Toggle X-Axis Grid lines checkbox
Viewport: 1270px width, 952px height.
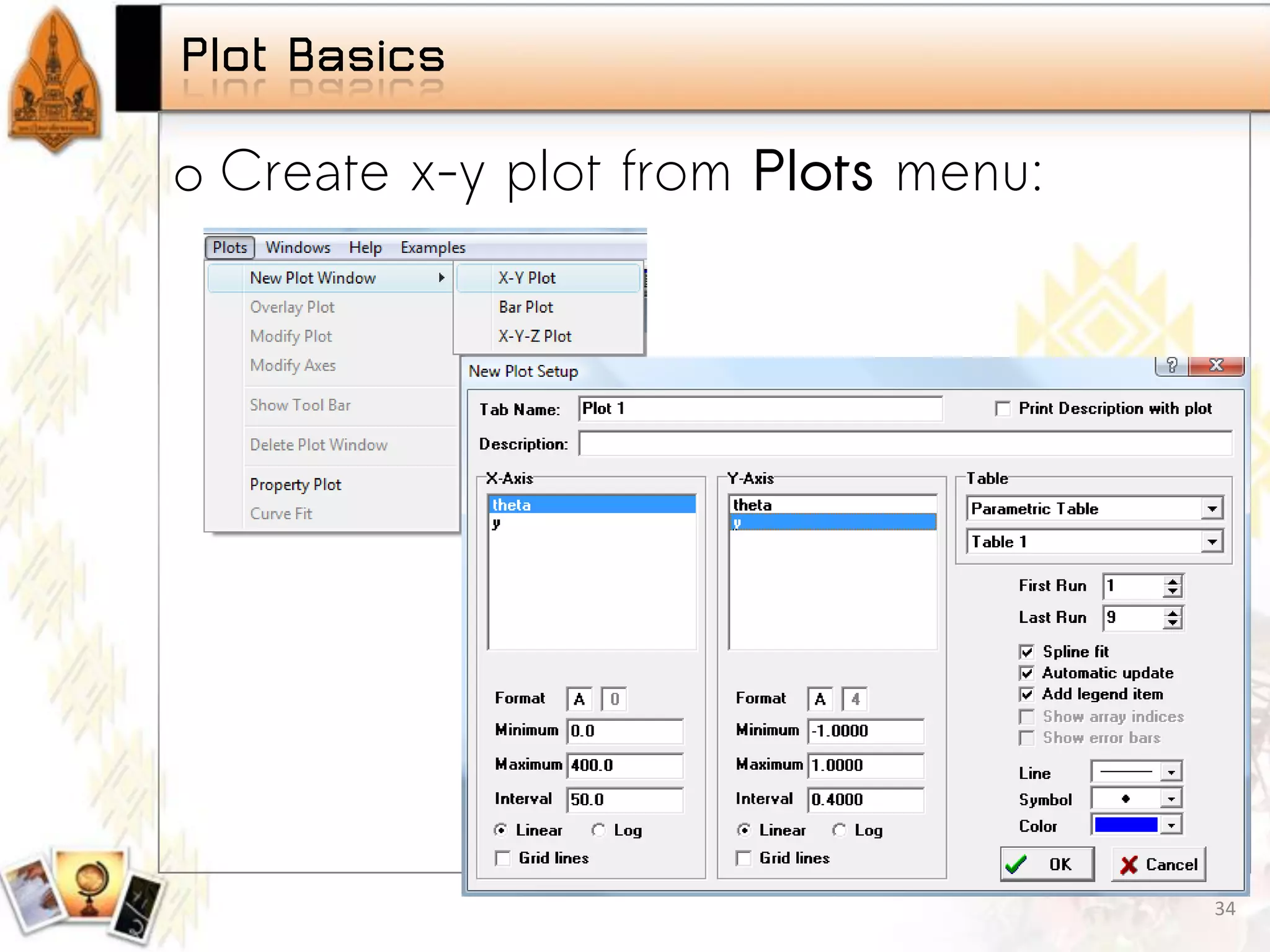(502, 858)
